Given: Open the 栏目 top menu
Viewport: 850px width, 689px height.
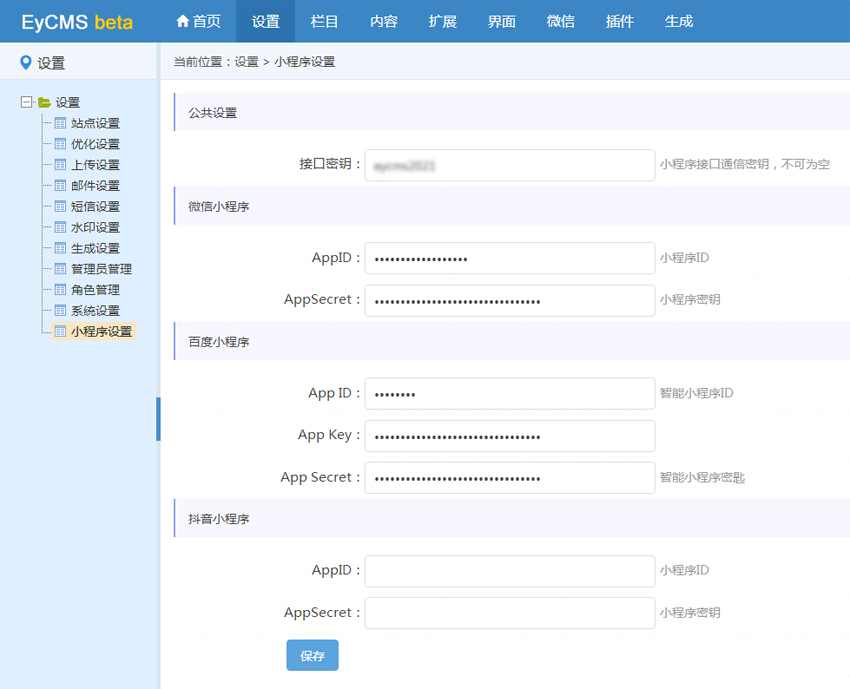Looking at the screenshot, I should 325,21.
